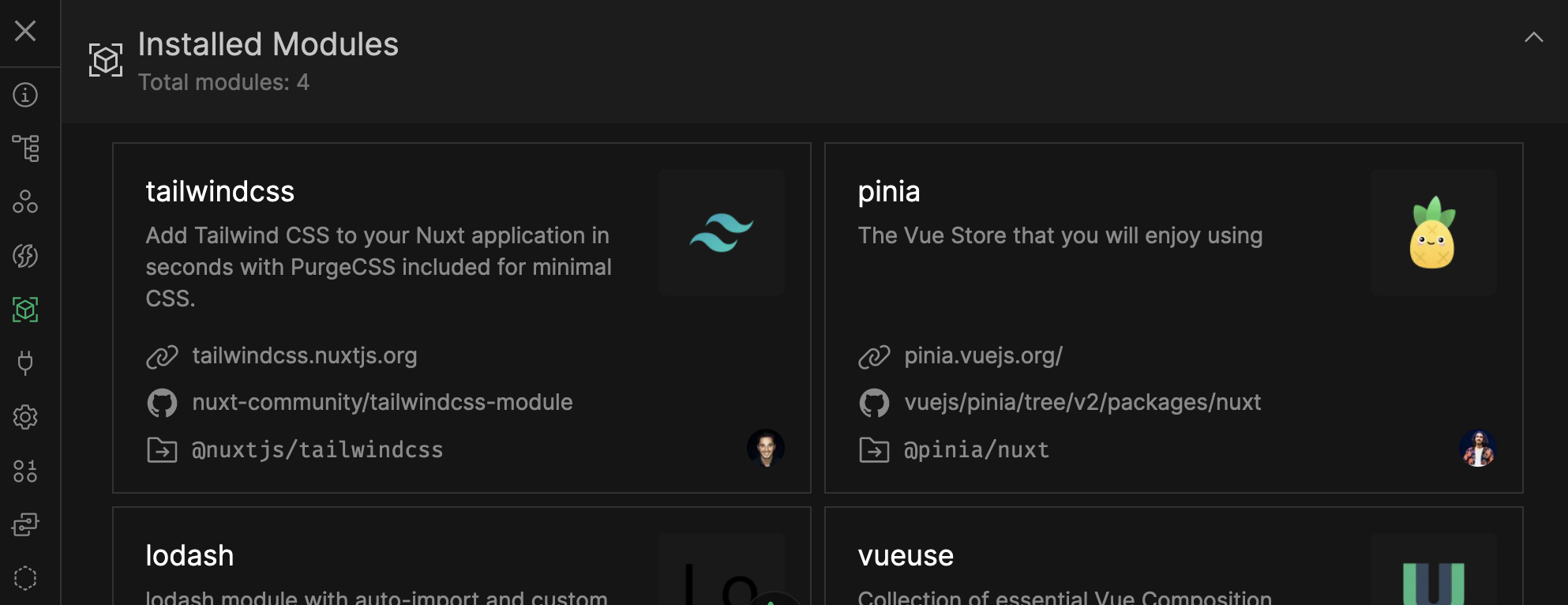
Task: Select the pinia module title
Action: coord(889,192)
